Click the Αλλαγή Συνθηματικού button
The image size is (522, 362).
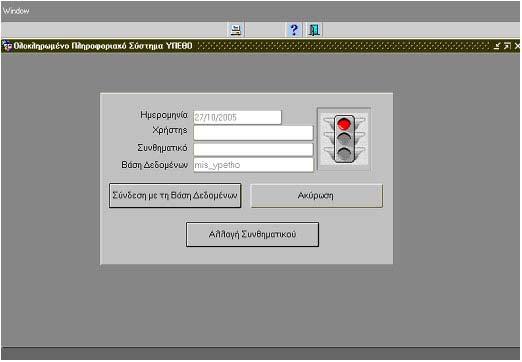coord(252,234)
